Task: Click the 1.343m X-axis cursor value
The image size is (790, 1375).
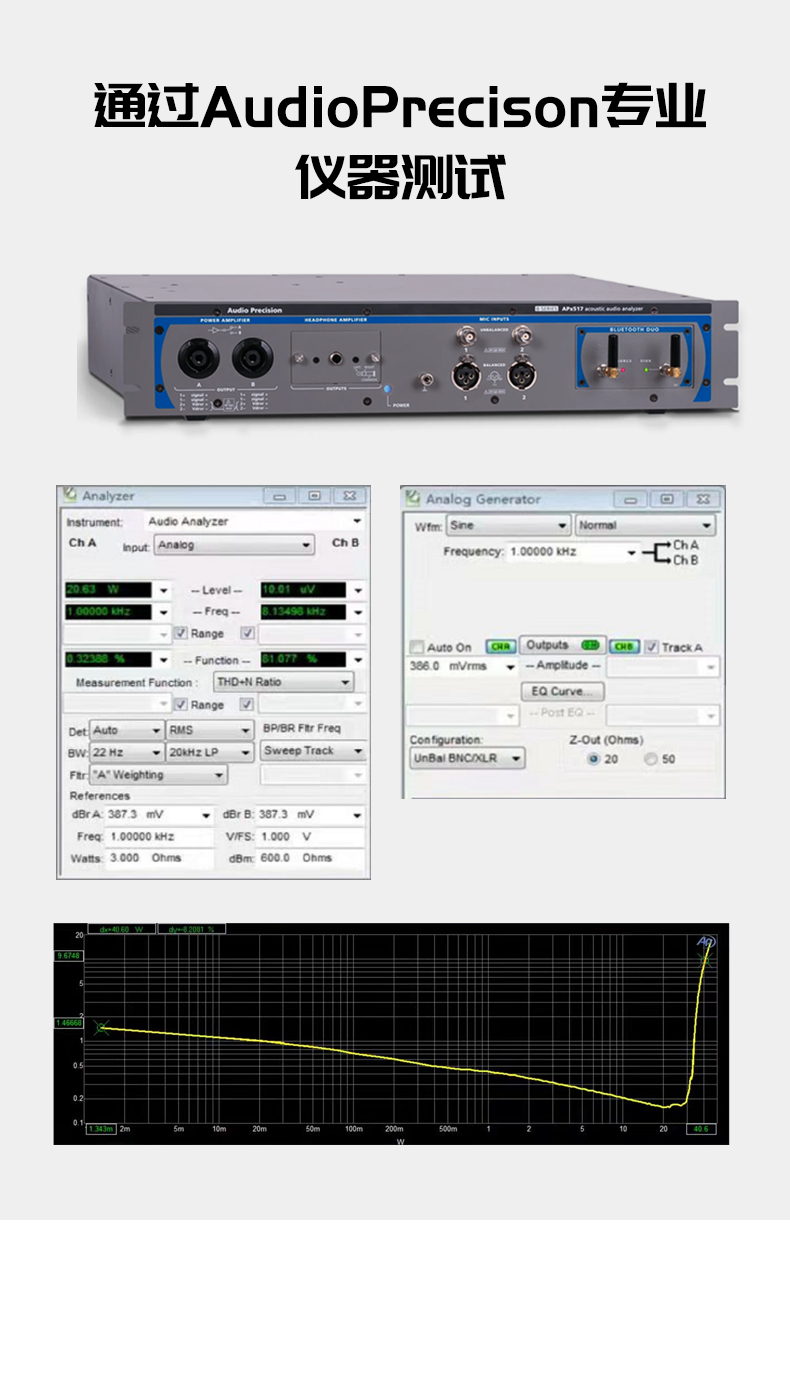Action: [101, 1129]
